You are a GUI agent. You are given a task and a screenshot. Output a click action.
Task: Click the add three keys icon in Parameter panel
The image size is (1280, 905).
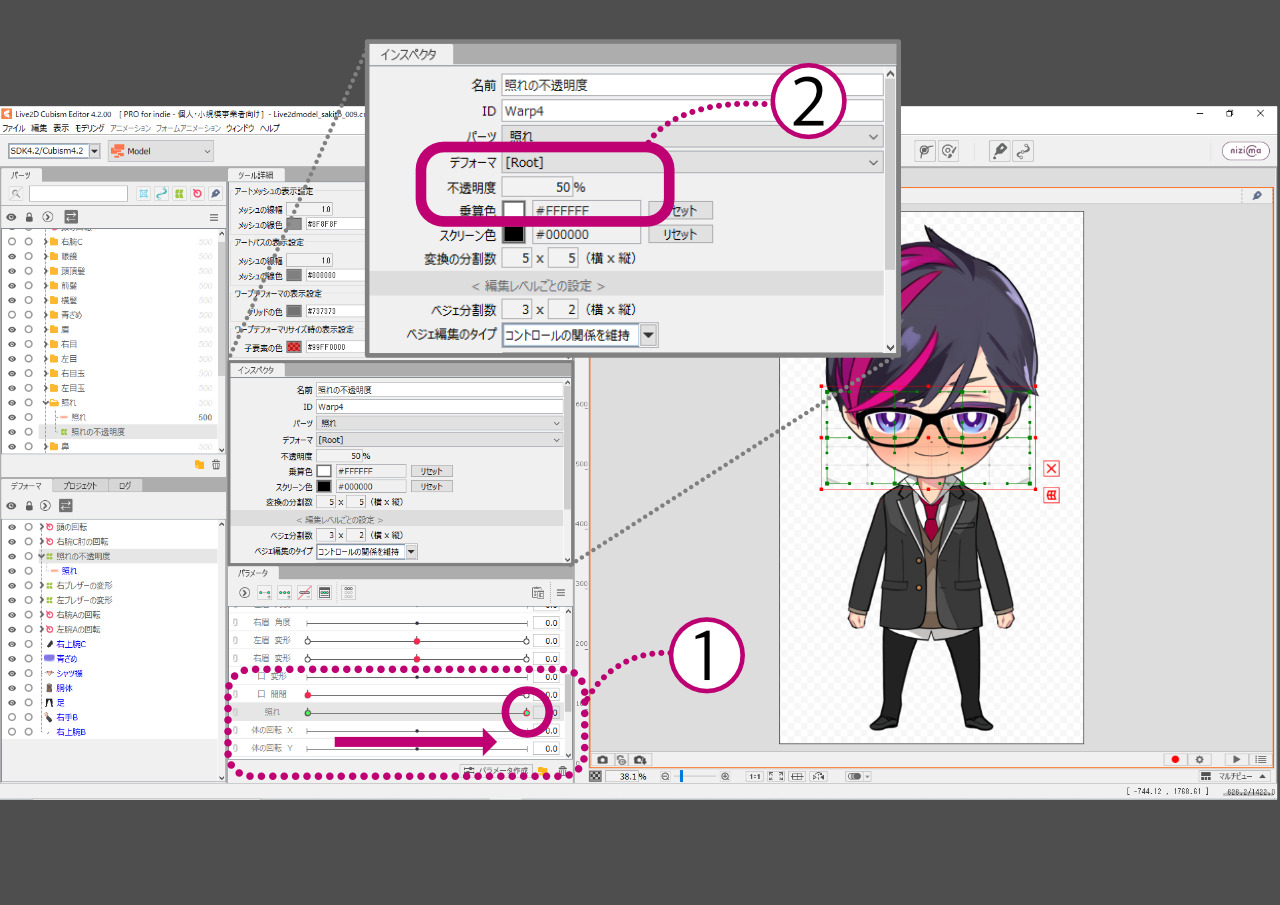tap(284, 593)
